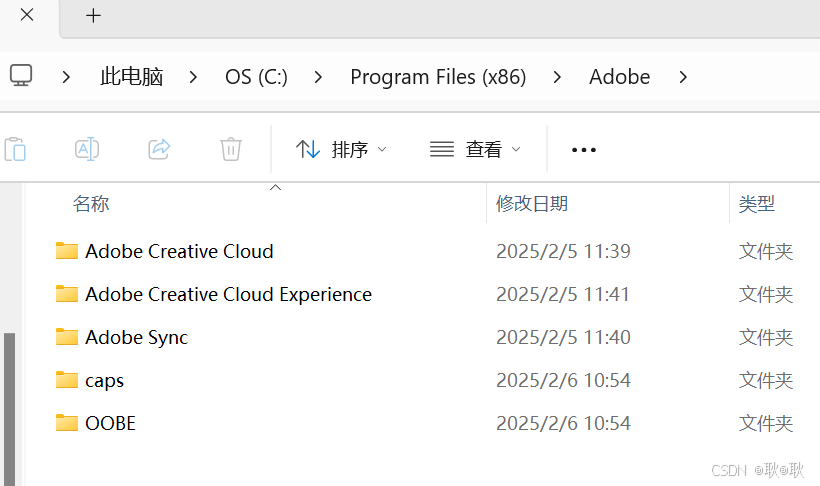Click the delete trash bin icon

[231, 149]
